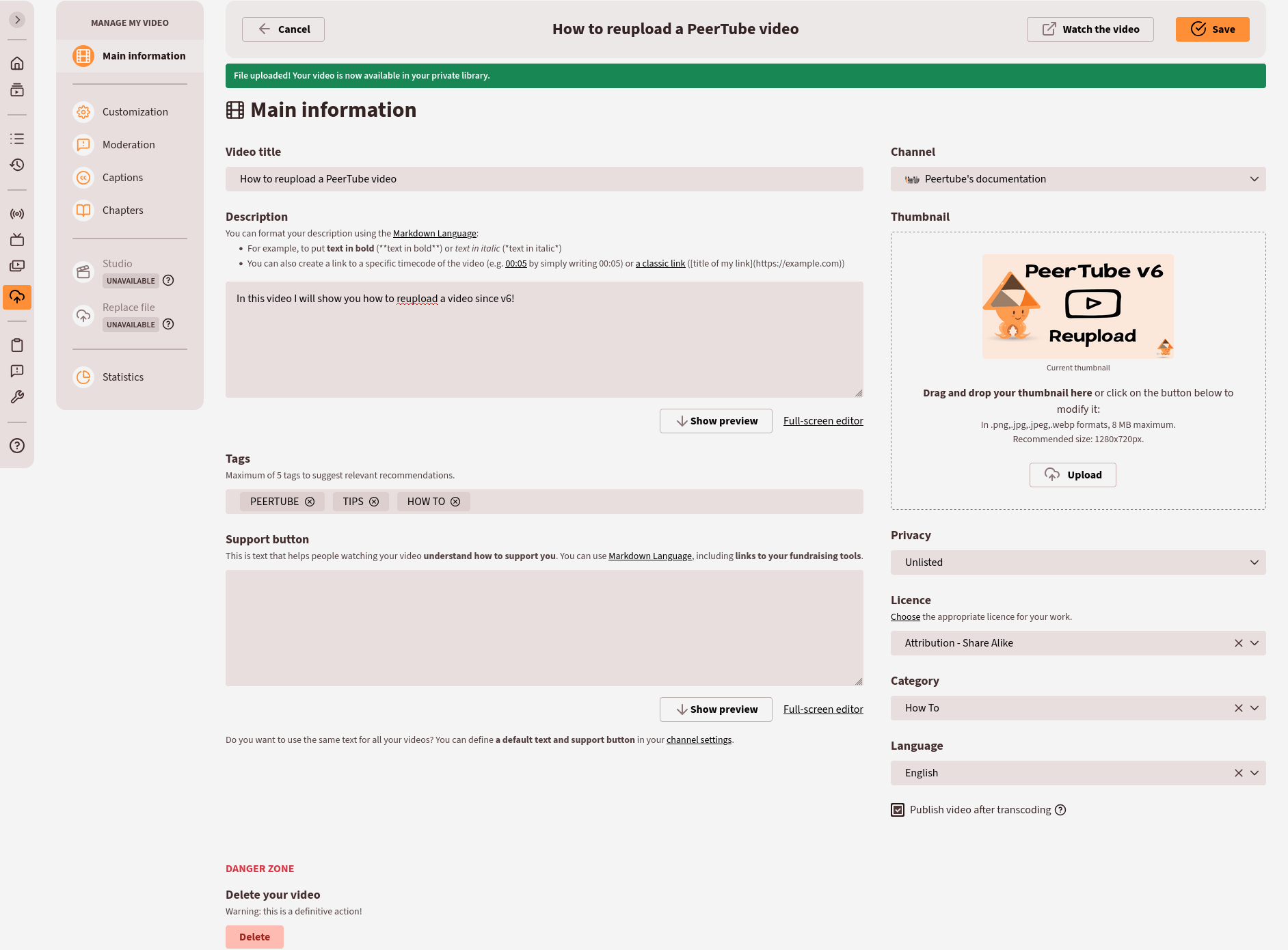Image resolution: width=1288 pixels, height=950 pixels.
Task: Remove the HOW TO tag
Action: pyautogui.click(x=455, y=502)
